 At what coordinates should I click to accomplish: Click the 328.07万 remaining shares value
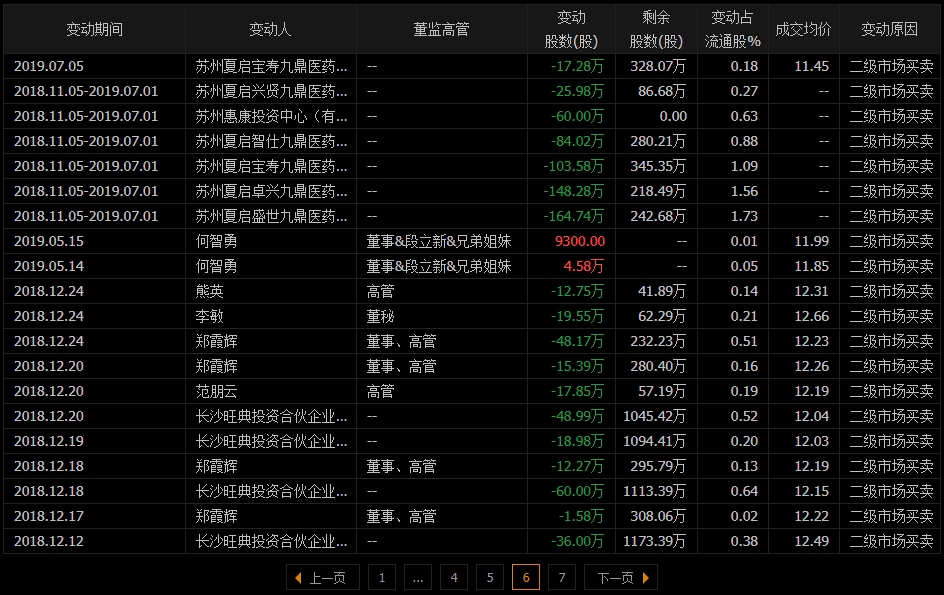pos(658,66)
